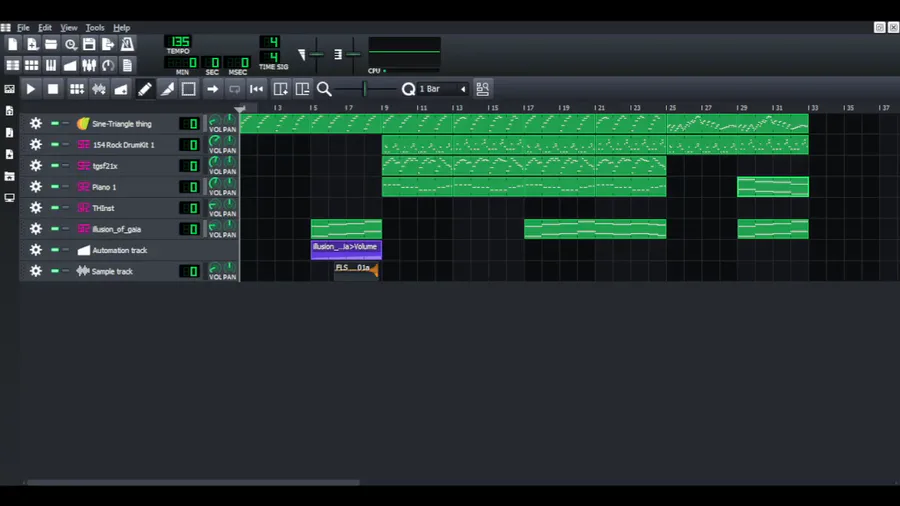Viewport: 900px width, 506px height.
Task: Open the gear menu for illusion_of_gaia track
Action: 36,229
